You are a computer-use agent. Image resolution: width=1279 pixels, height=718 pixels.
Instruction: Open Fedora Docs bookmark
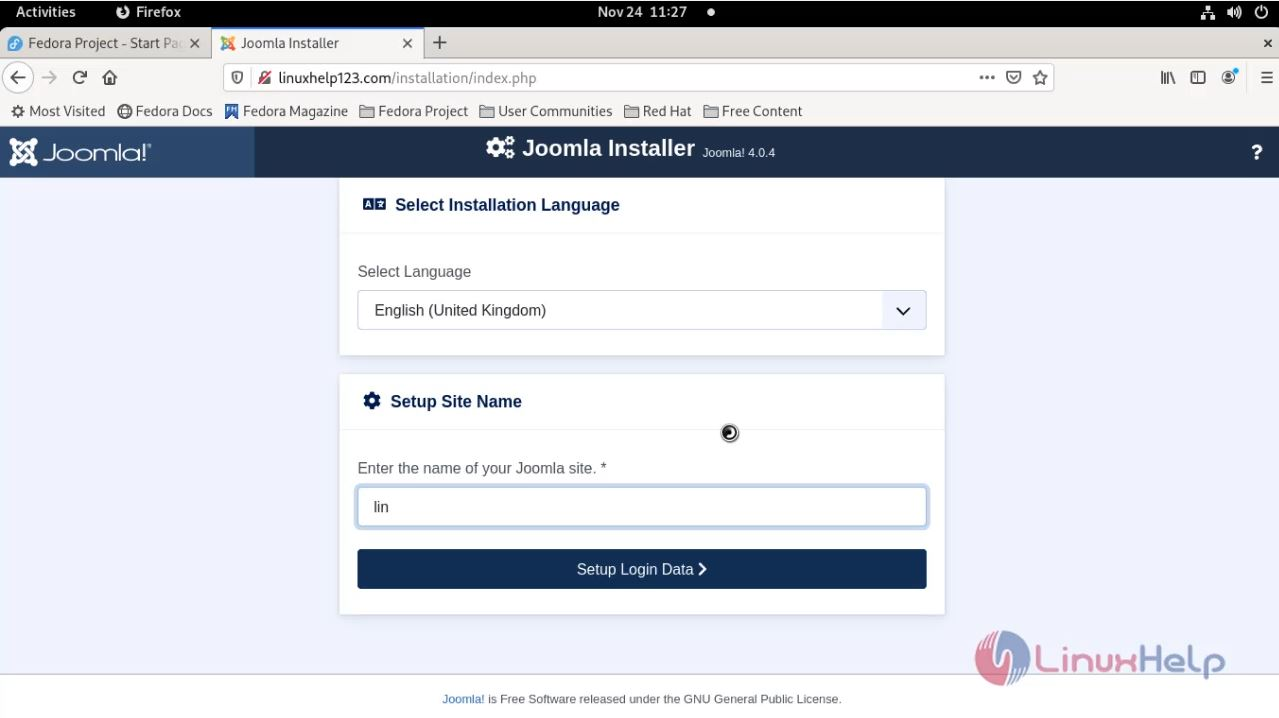pos(165,111)
